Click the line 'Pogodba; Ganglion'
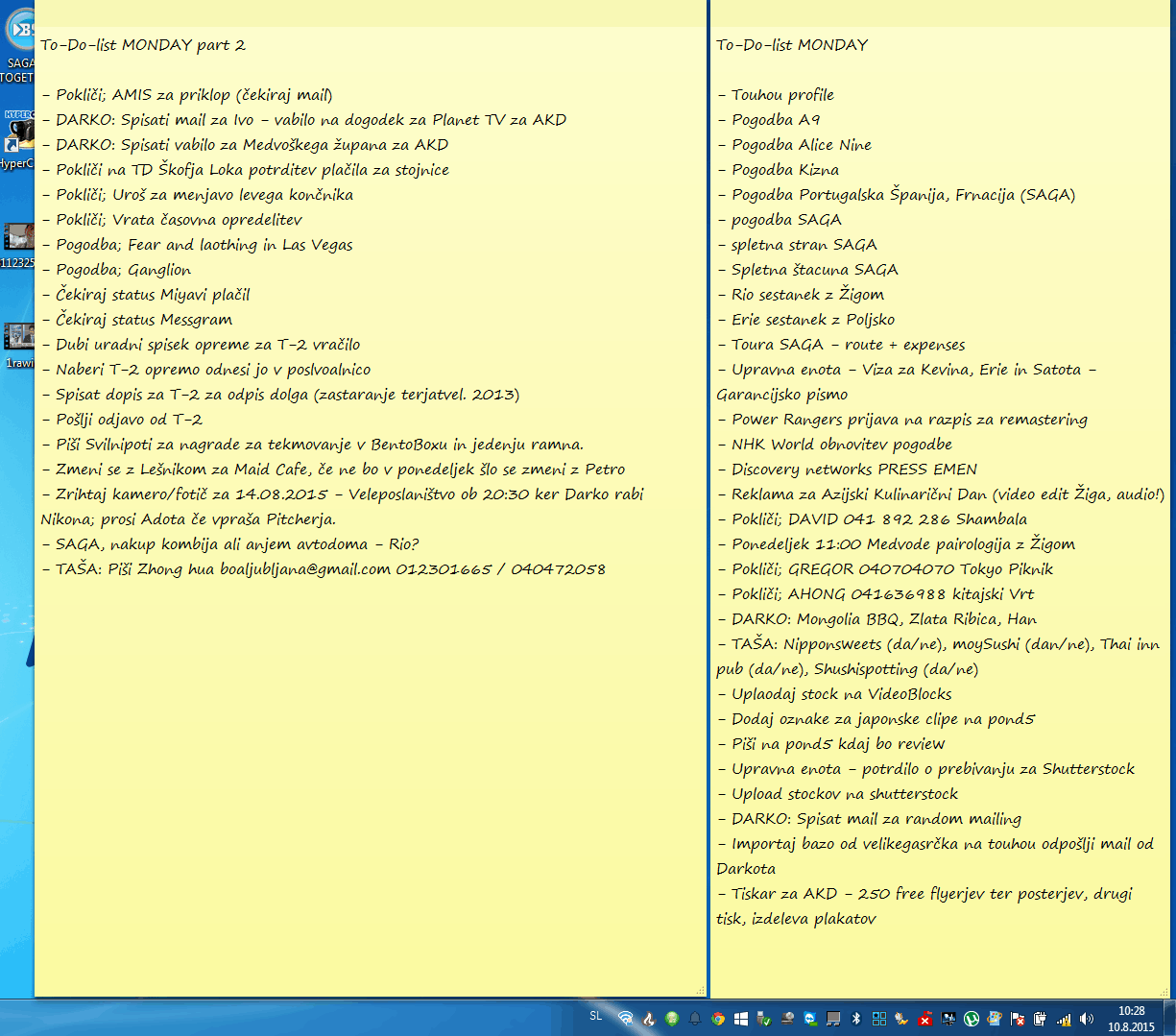This screenshot has height=1036, width=1176. coord(116,270)
